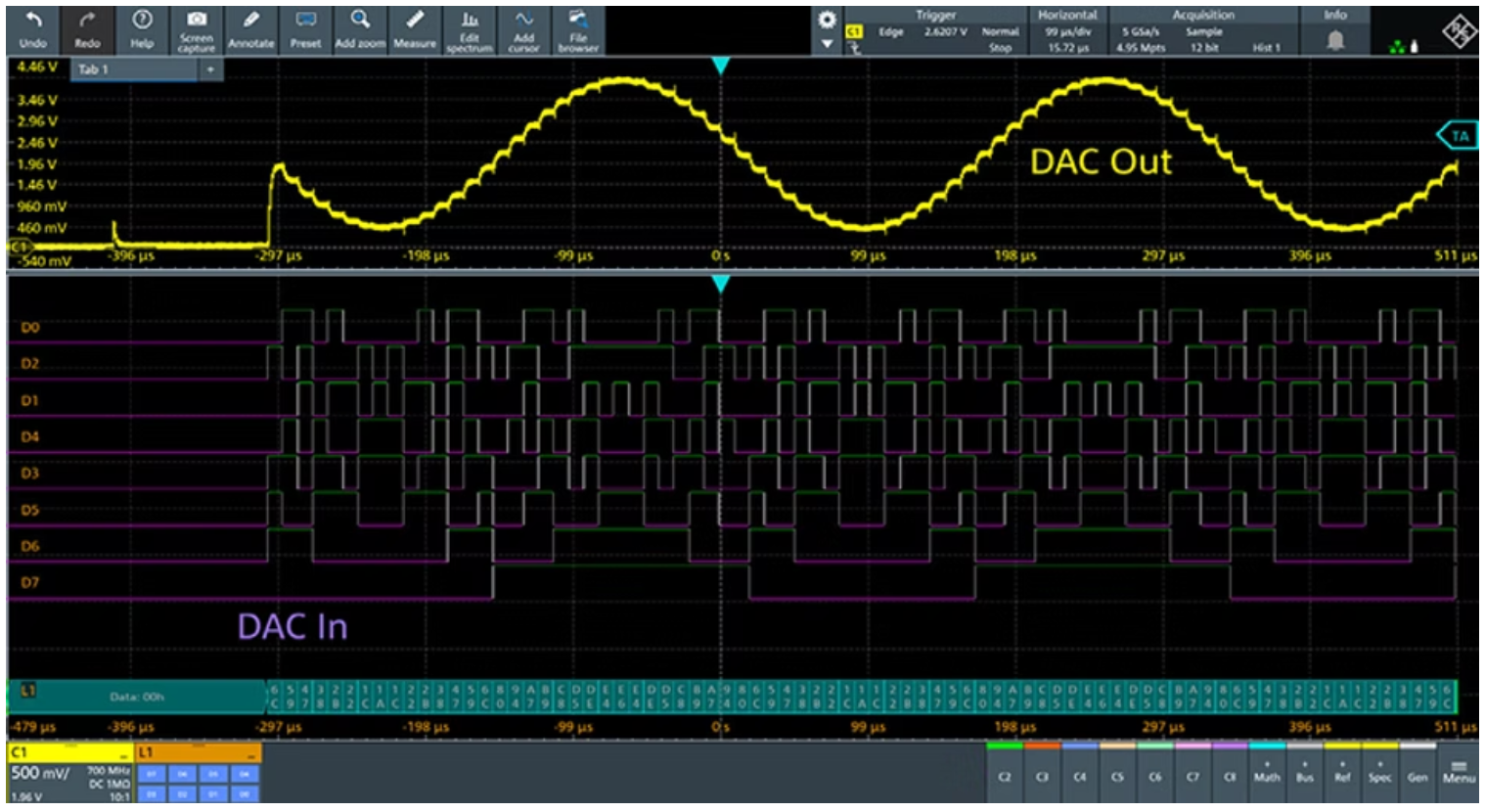Open the Horizontal settings panel
1485x812 pixels.
(1067, 30)
